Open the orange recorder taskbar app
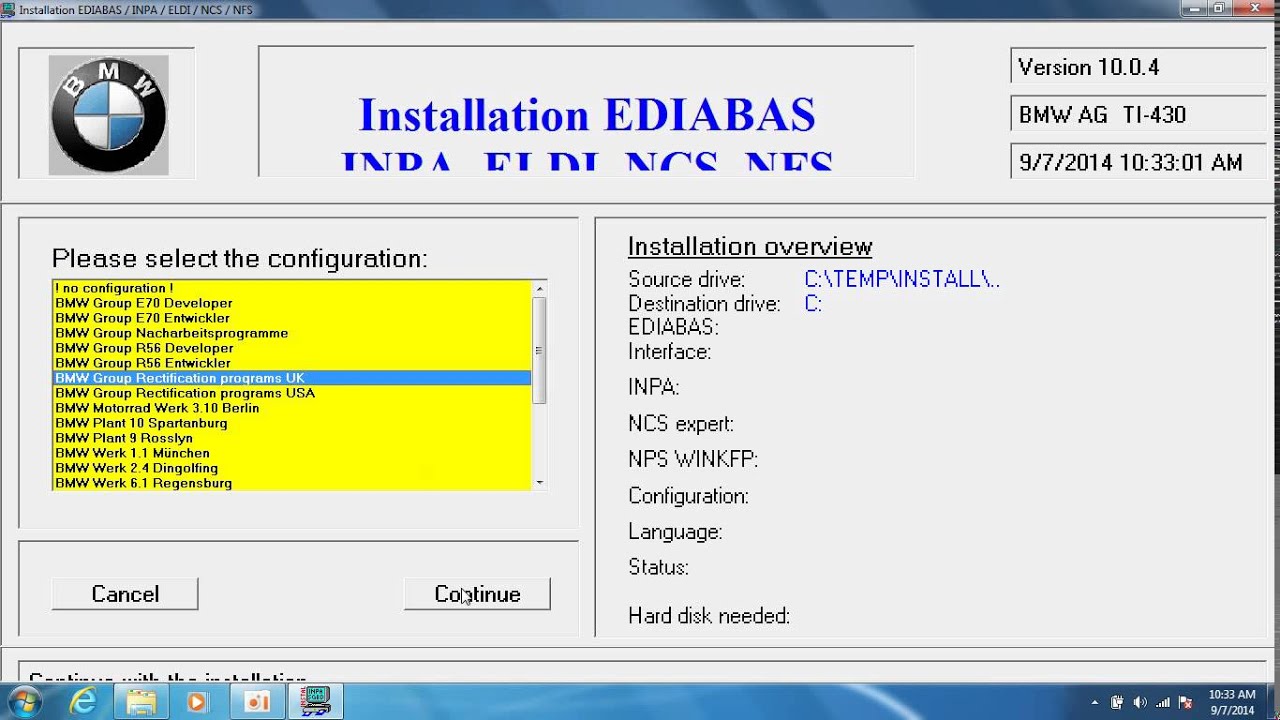The image size is (1280, 720). 257,702
